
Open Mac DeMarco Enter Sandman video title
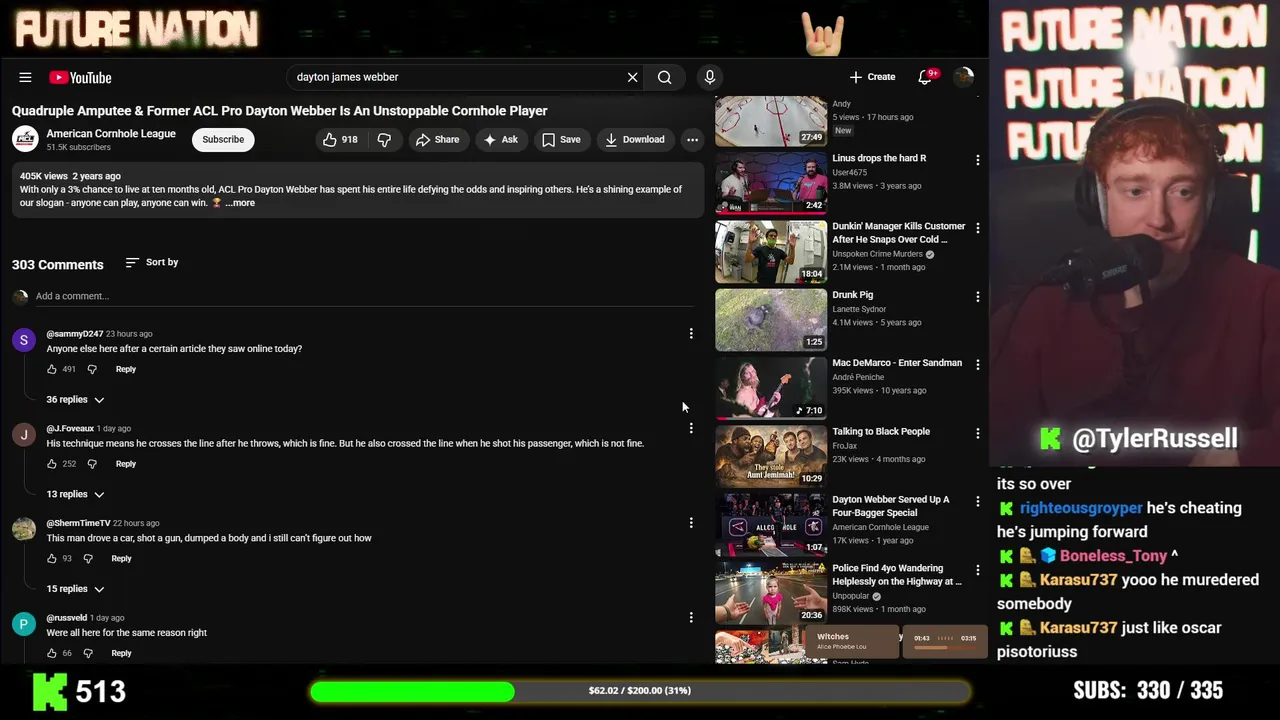click(897, 363)
